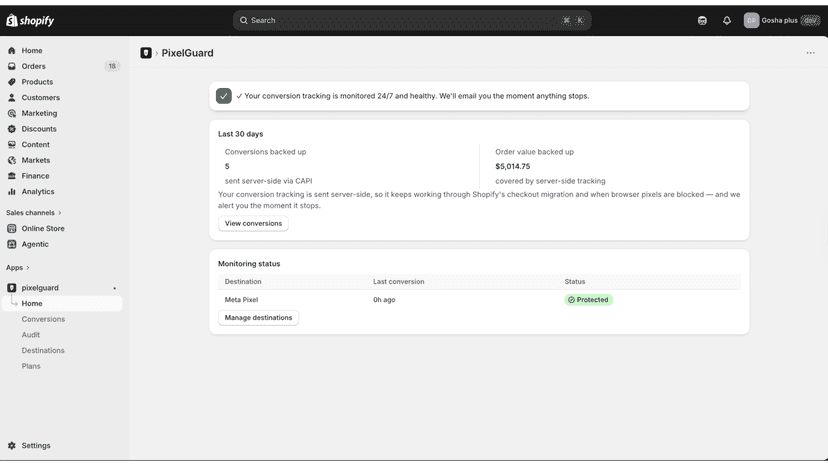
Task: Click the Customers person icon
Action: [x=12, y=98]
